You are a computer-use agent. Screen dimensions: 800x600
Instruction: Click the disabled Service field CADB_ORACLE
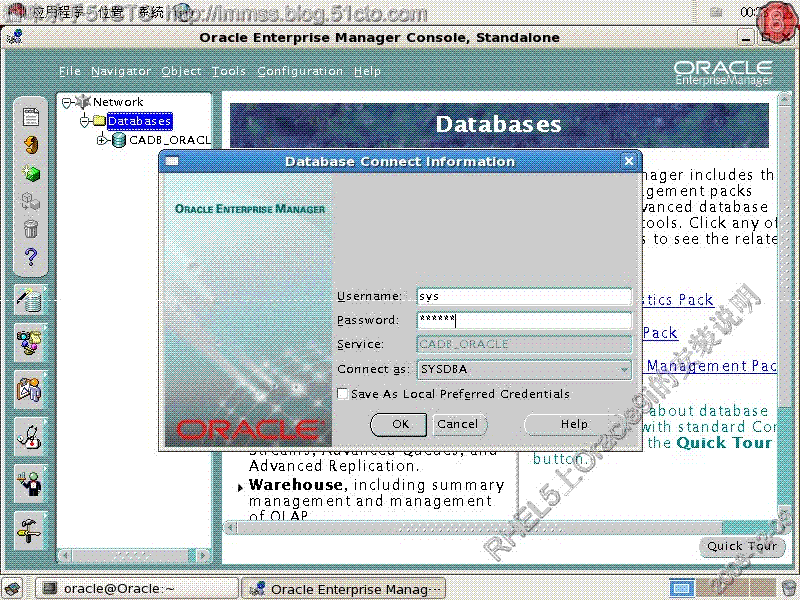tap(524, 344)
